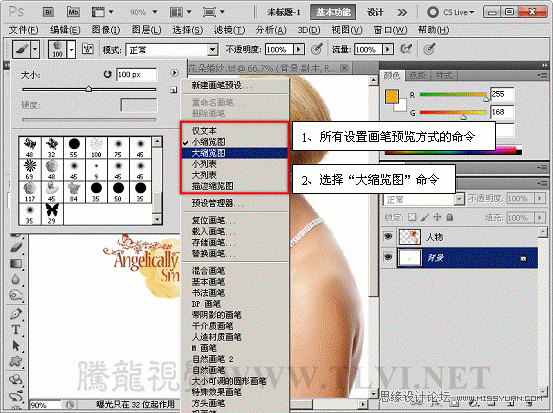Toggle the Brush panel icon
This screenshot has height=413, width=553.
pyautogui.click(x=87, y=49)
